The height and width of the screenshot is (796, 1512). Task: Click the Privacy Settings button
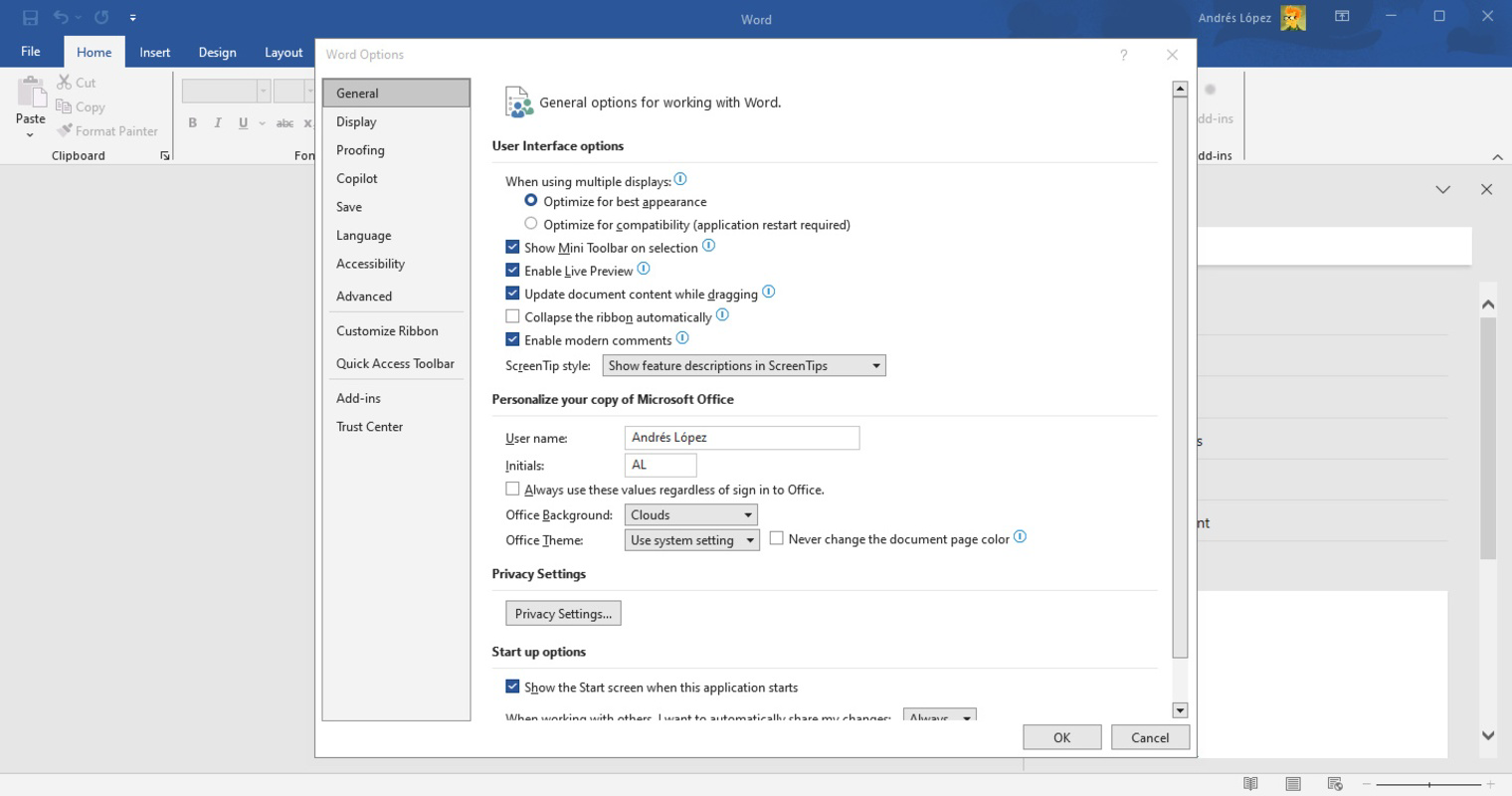(562, 613)
